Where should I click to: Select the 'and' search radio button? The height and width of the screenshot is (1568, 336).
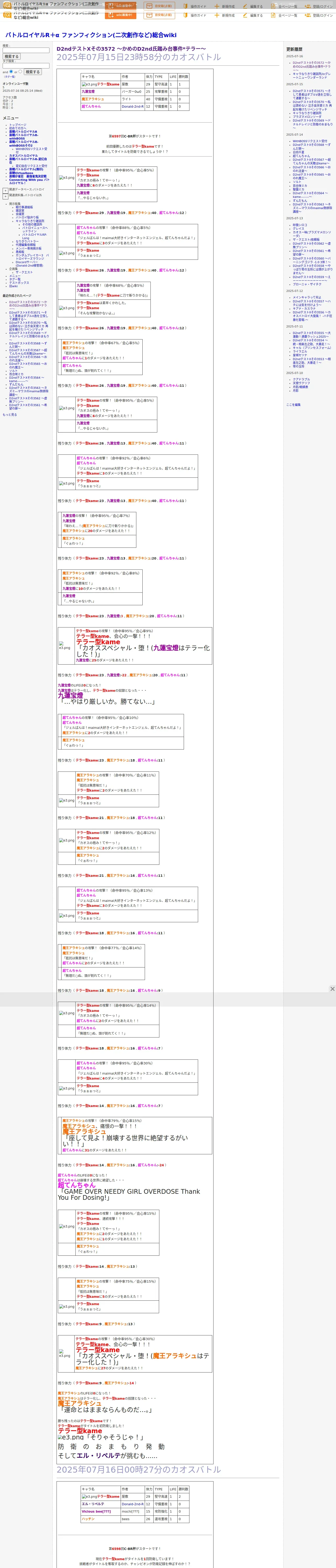point(11,71)
